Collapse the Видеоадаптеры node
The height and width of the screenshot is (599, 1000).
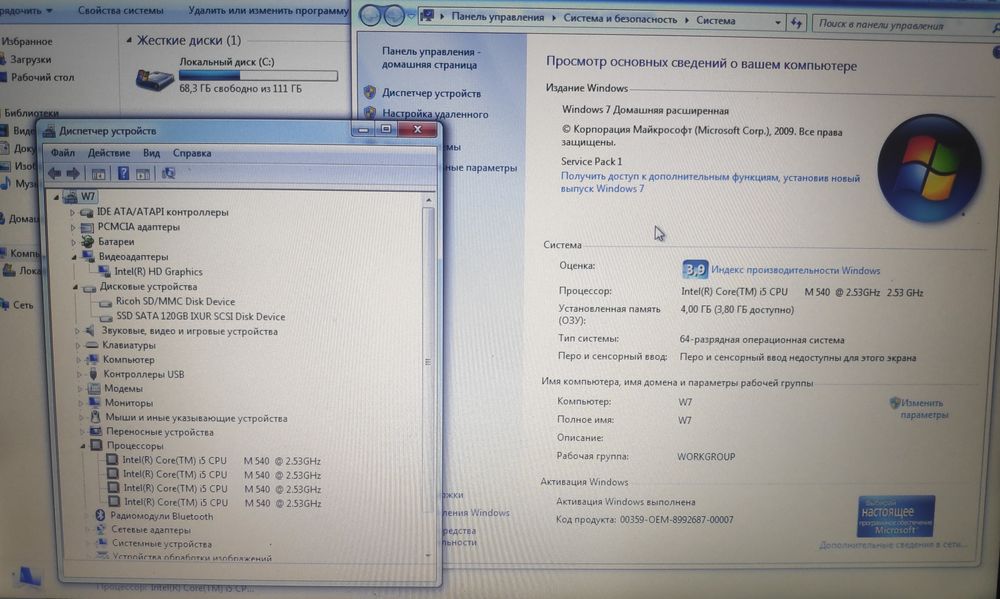click(x=74, y=257)
